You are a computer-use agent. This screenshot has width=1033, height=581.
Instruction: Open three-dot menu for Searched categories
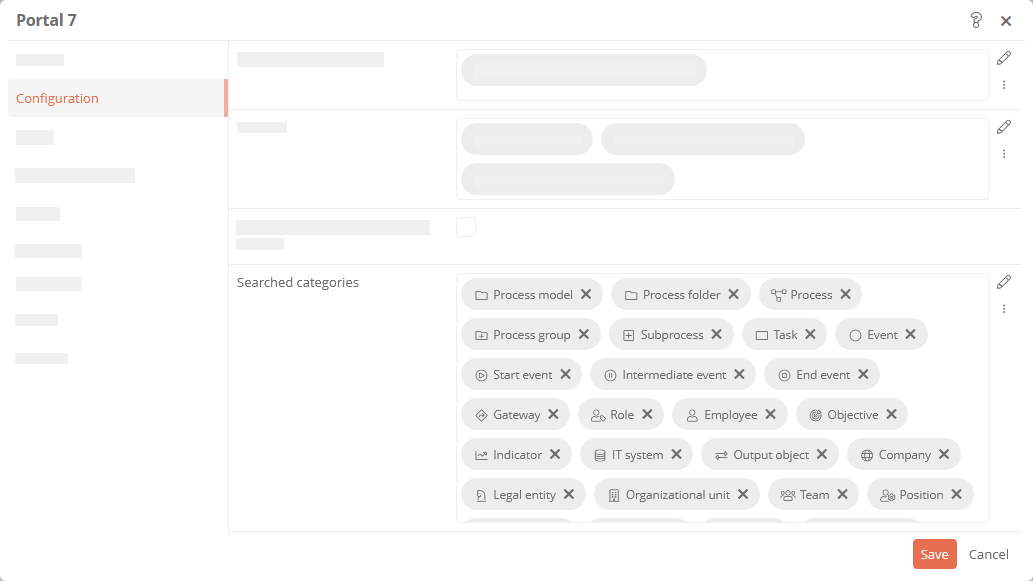1004,308
